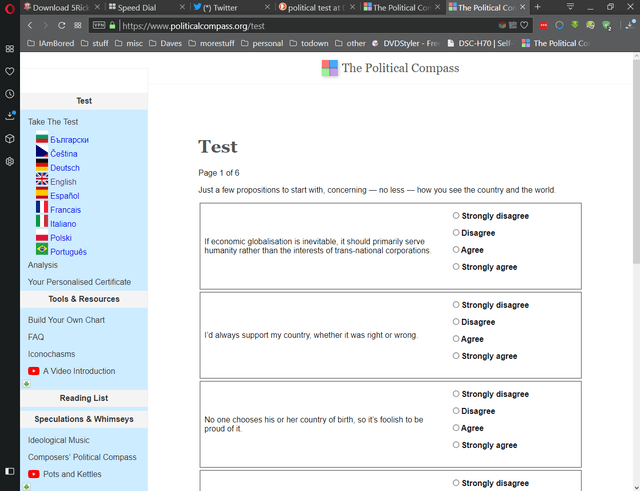Add the page to bookmarks via the heart icon
Screen dimensions: 640x491
(x=524, y=25)
